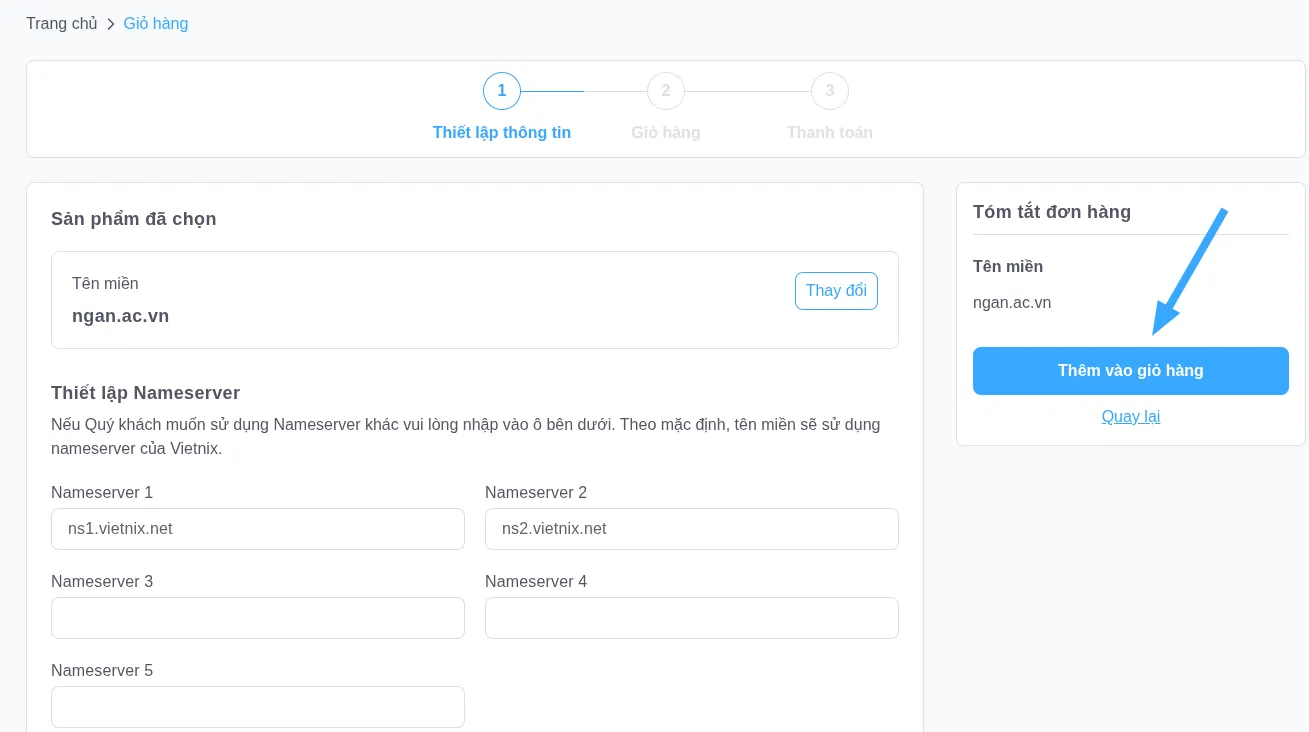Click ngan.ac.vn in the order summary panel
1309x732 pixels.
[1011, 303]
